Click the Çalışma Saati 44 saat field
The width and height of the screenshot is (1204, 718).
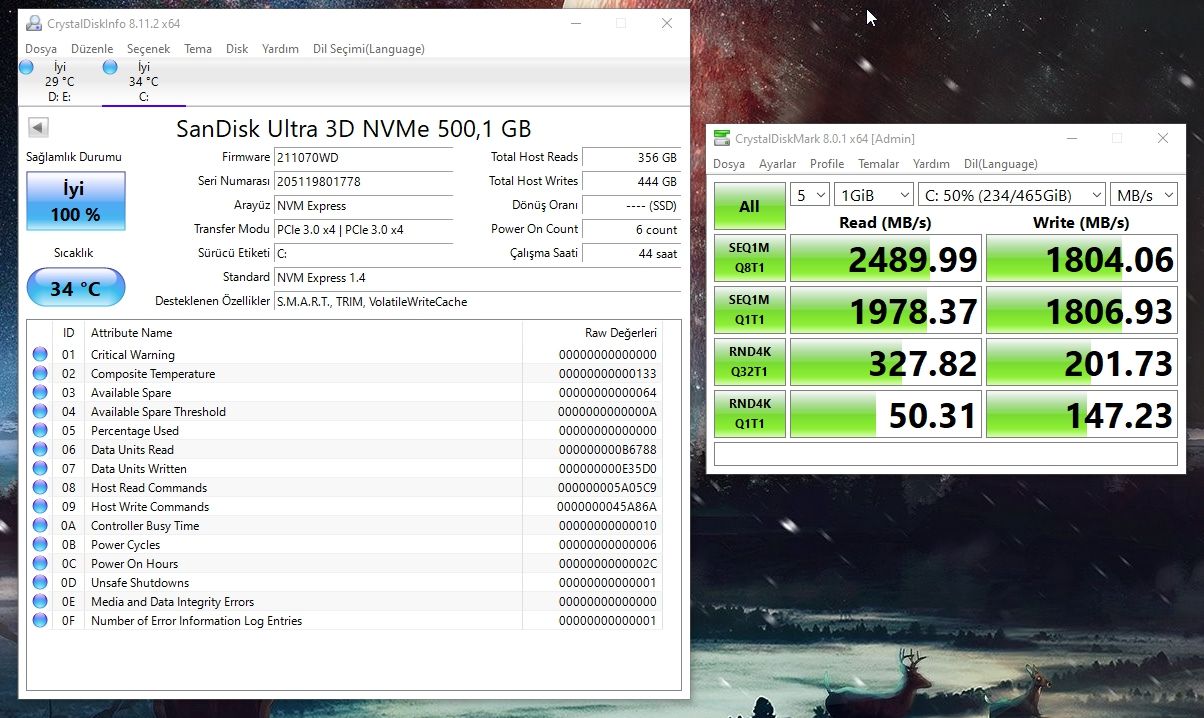(x=631, y=253)
